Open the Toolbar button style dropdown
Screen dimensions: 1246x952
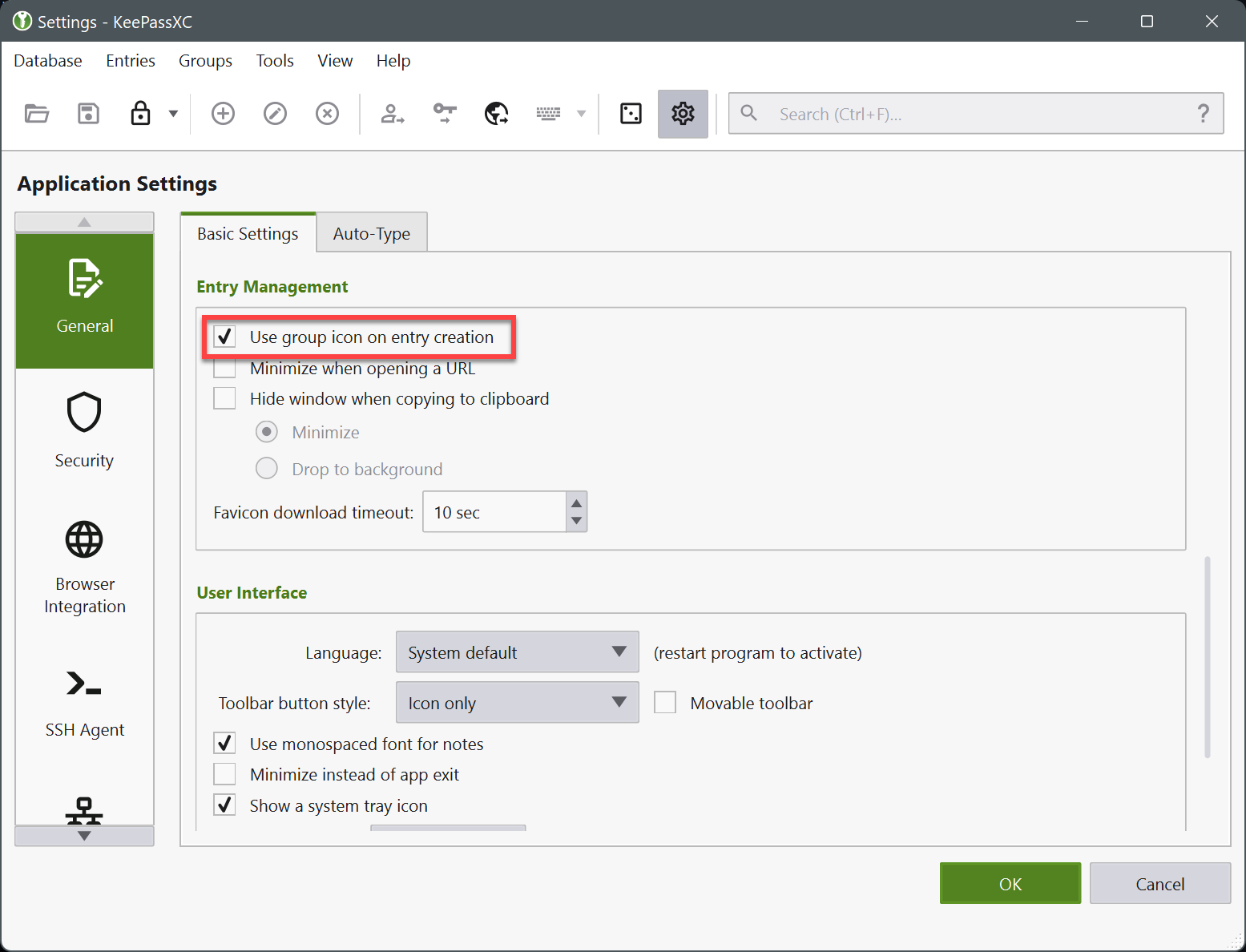pyautogui.click(x=516, y=702)
